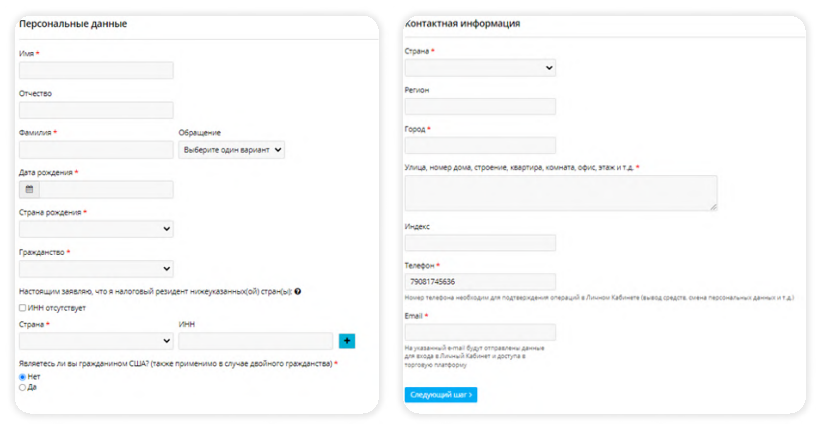The image size is (824, 430).
Task: Click the help question mark icon
Action: coord(298,292)
